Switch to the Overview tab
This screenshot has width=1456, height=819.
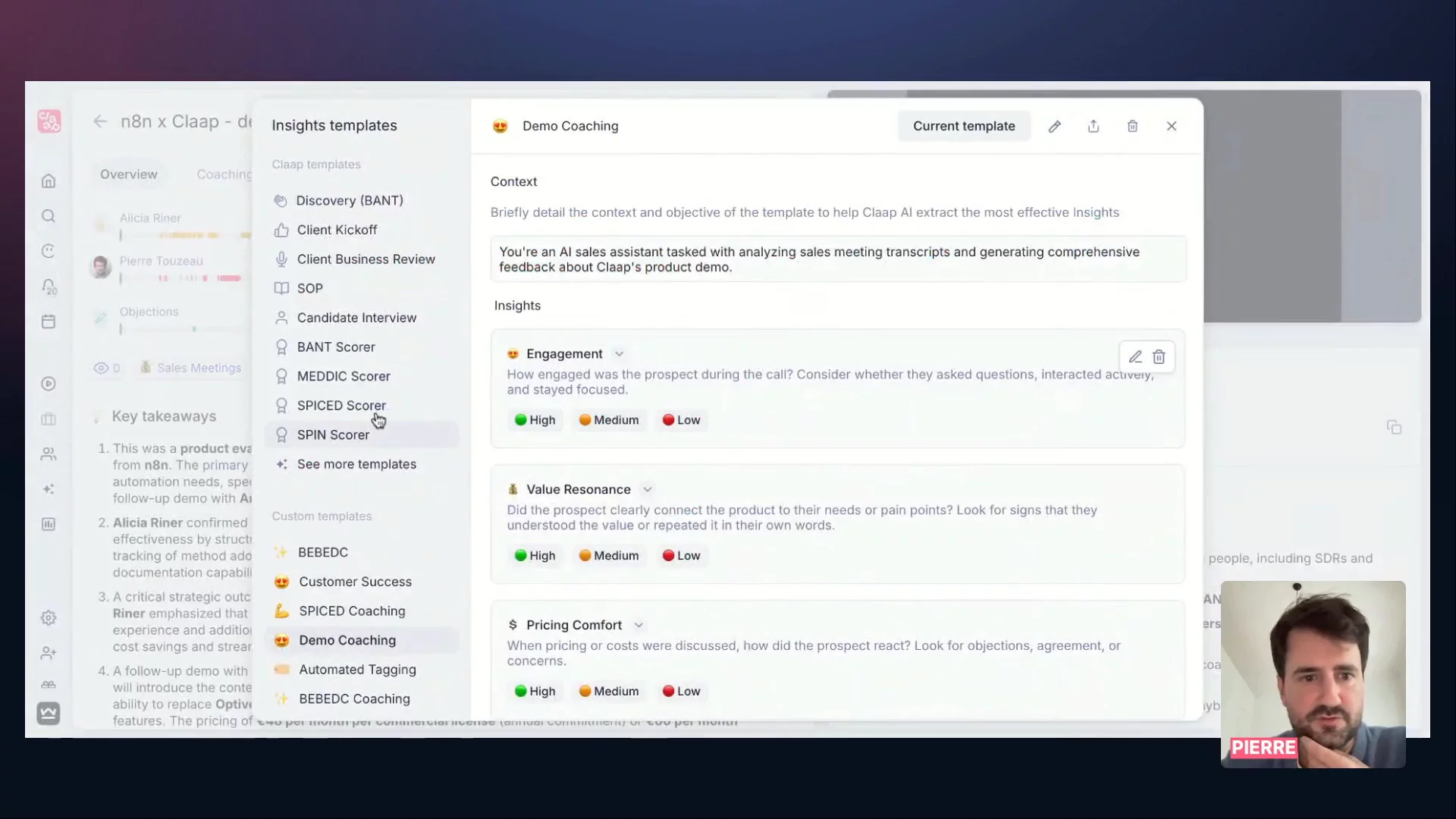coord(129,174)
